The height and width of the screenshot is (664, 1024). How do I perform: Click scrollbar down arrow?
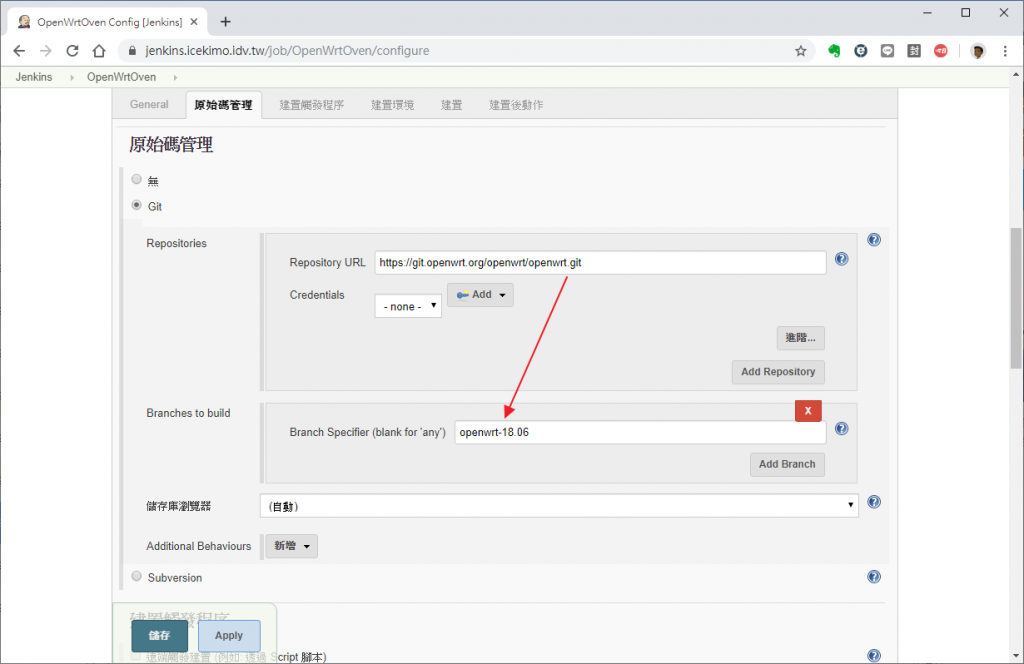(x=1016, y=656)
